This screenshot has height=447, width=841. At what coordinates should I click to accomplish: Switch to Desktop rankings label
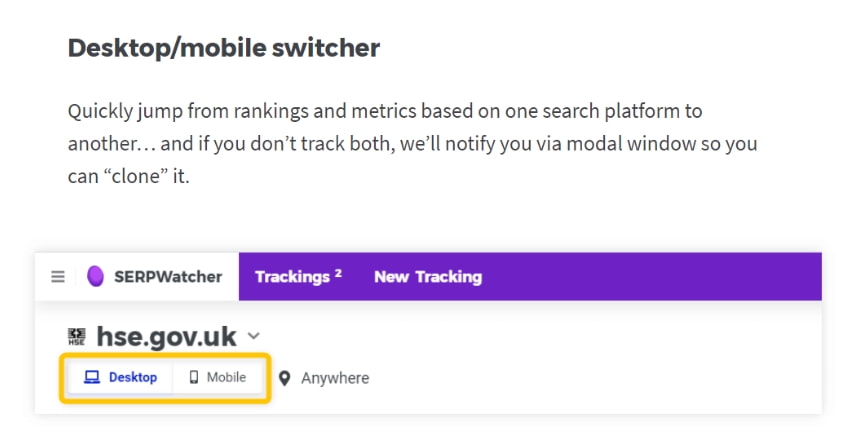tap(133, 378)
